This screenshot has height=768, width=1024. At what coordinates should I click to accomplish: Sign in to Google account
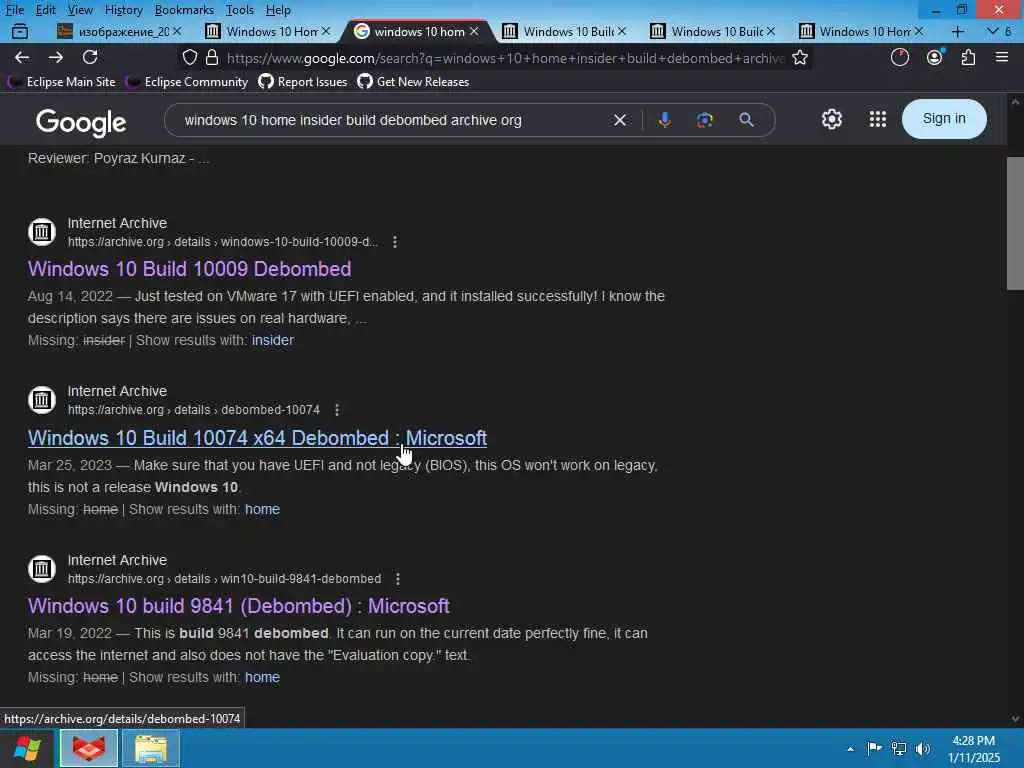pos(944,119)
